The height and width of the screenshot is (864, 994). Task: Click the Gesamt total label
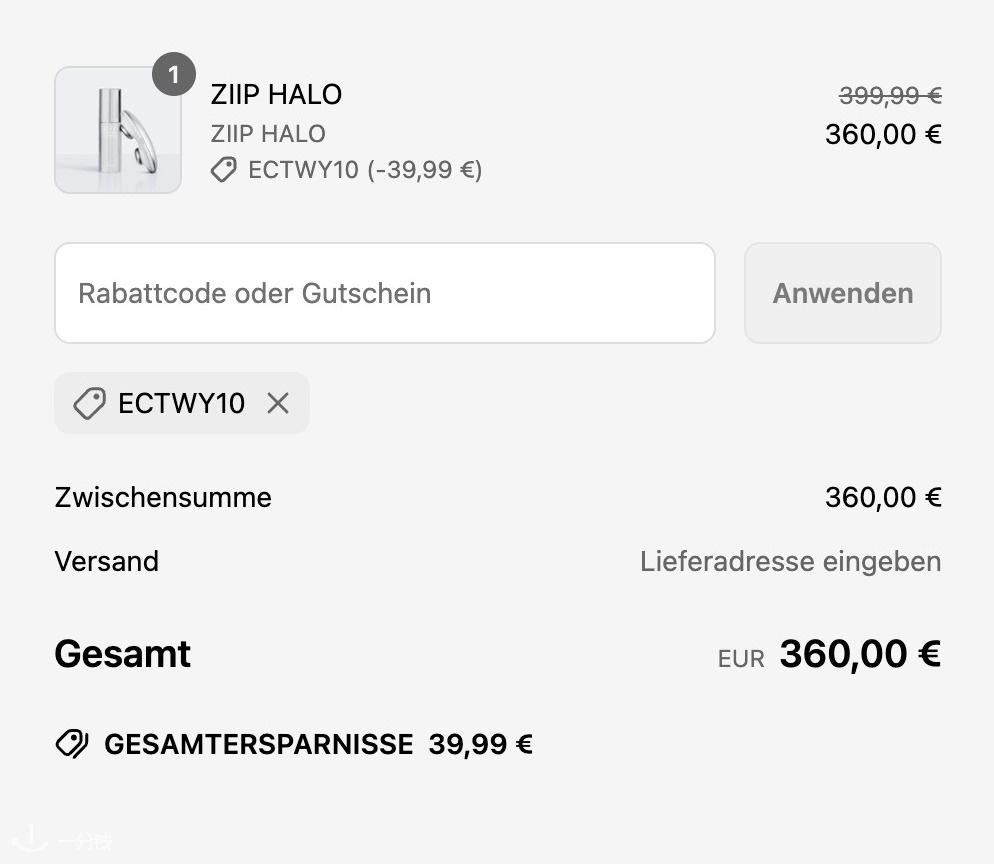pos(122,654)
